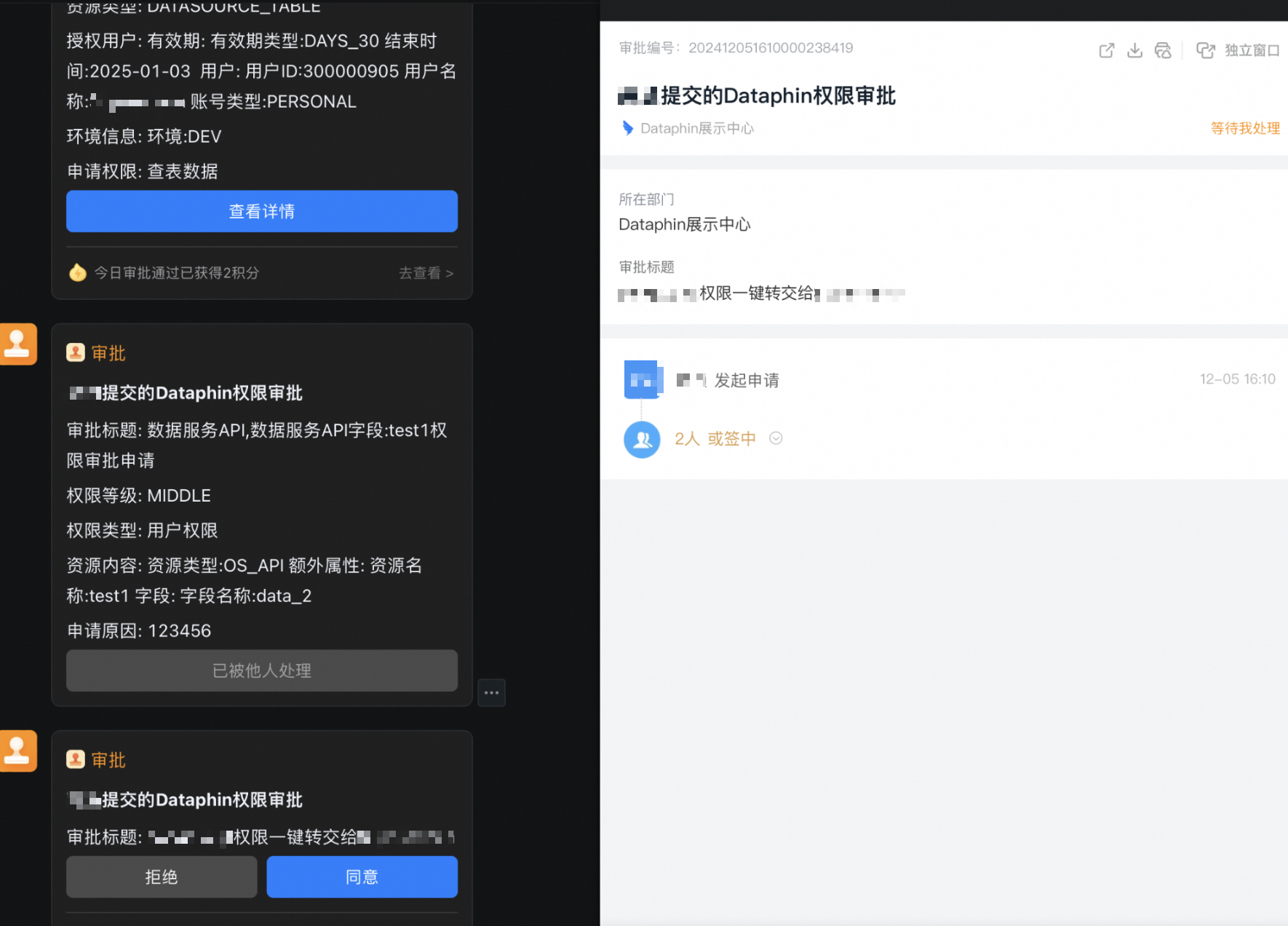Open the more options button beside test1 card
Viewport: 1288px width, 926px height.
point(491,692)
